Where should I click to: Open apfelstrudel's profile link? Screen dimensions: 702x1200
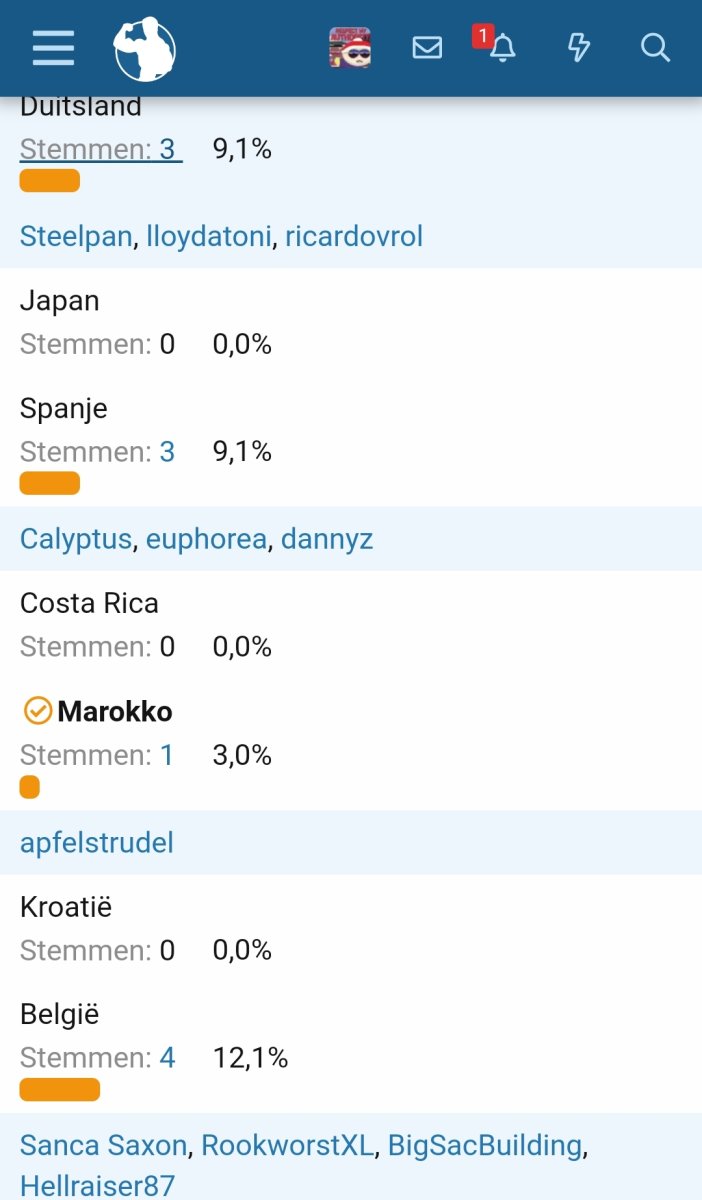[97, 843]
